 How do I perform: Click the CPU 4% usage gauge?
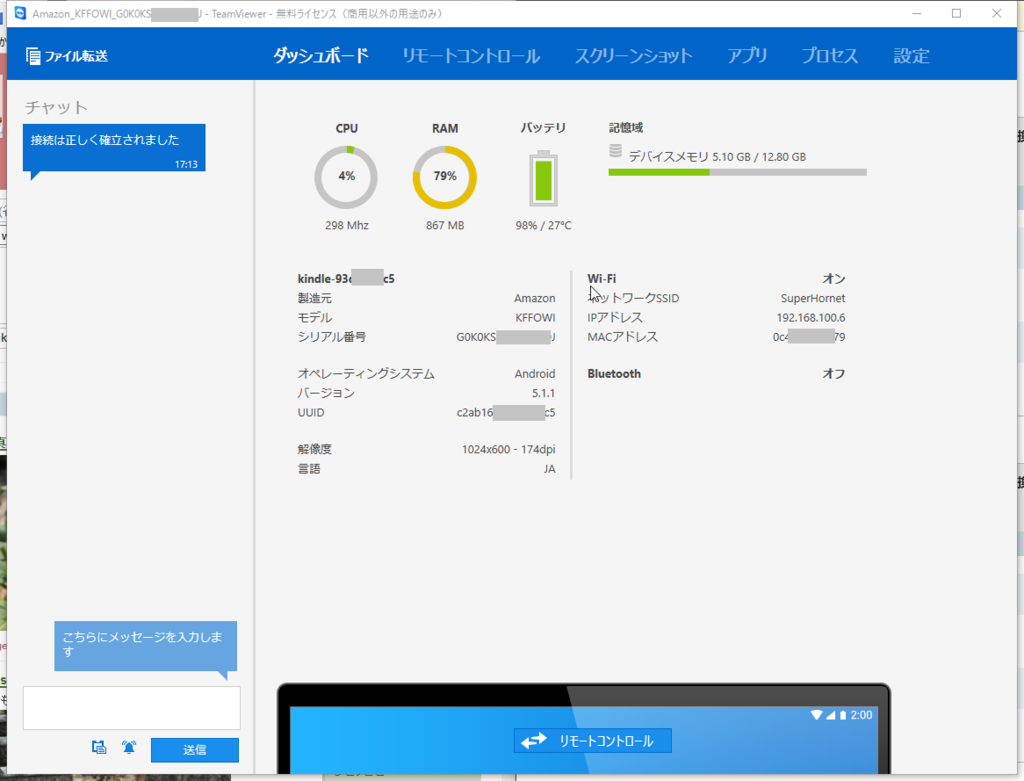point(346,177)
